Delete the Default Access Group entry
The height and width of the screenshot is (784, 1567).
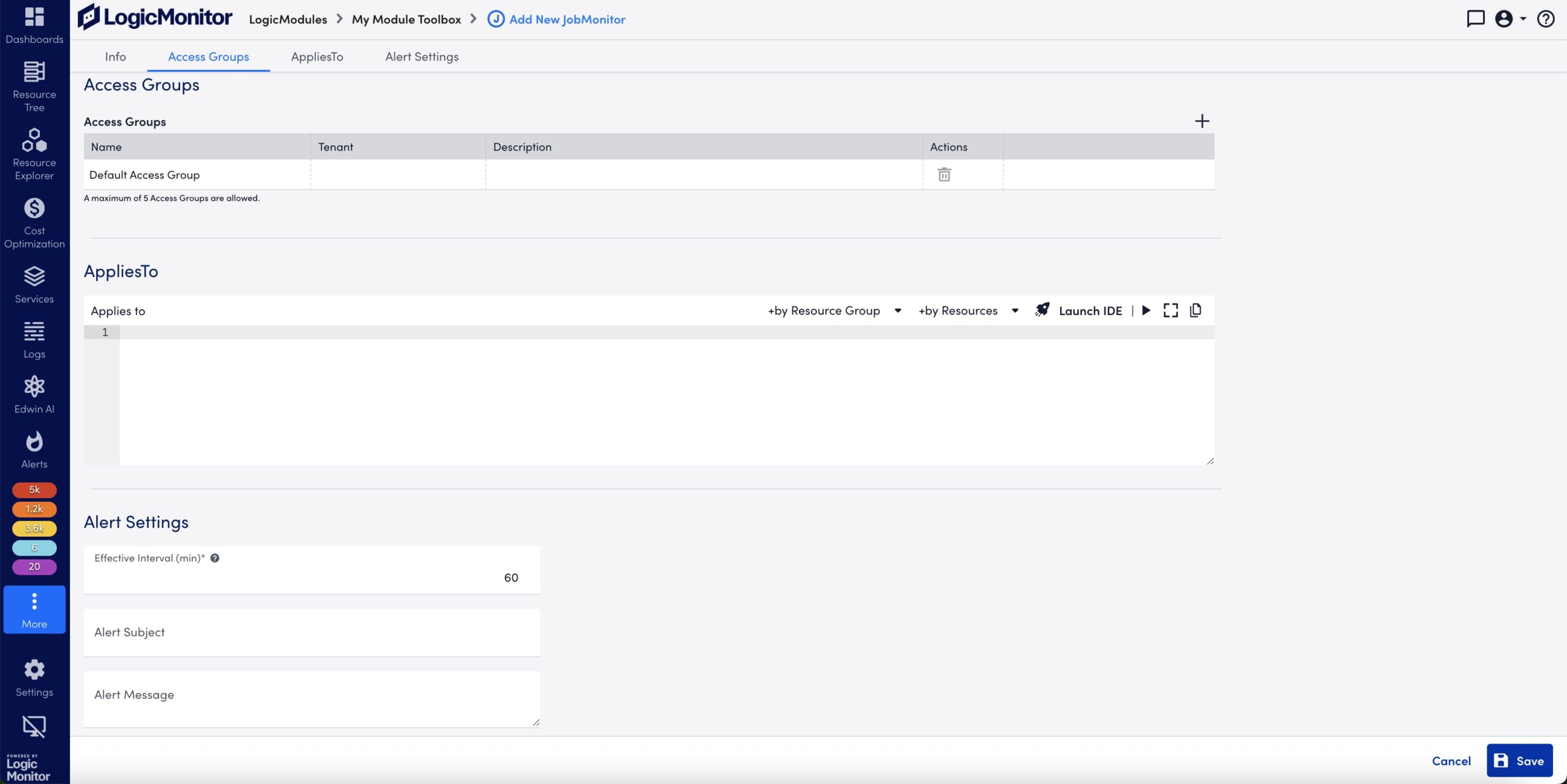(944, 174)
